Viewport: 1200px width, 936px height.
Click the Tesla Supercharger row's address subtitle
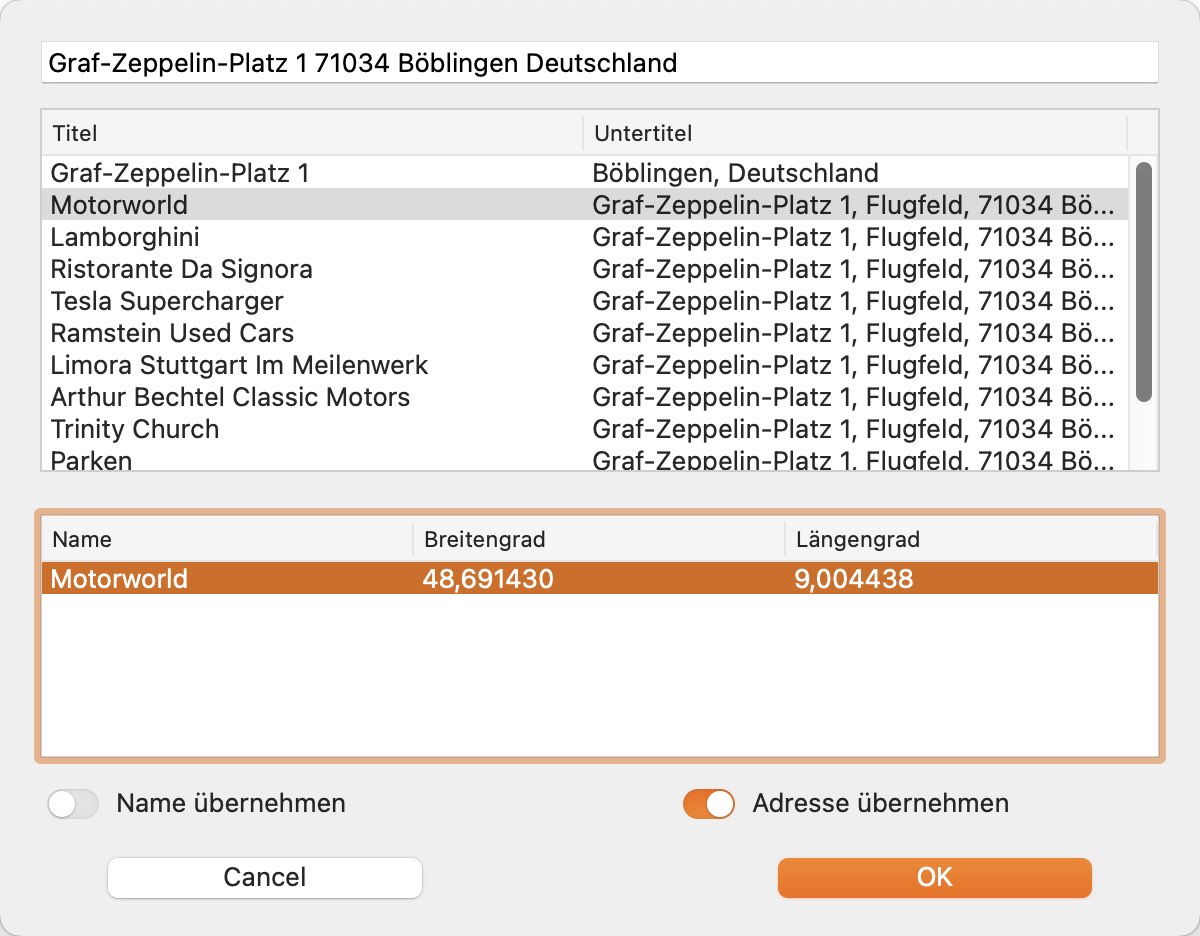tap(852, 301)
